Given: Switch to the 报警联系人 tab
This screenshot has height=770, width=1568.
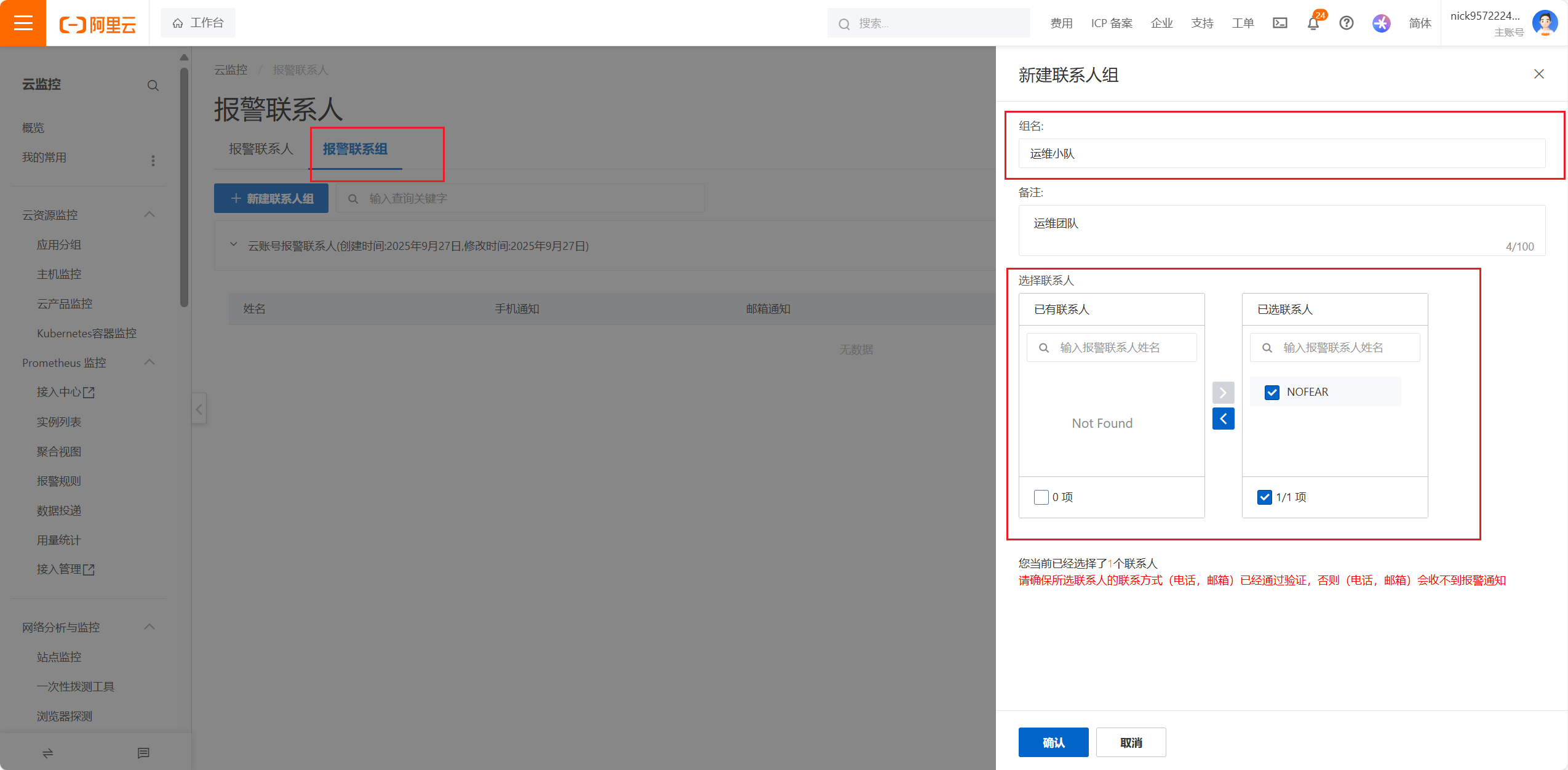Looking at the screenshot, I should coord(261,149).
